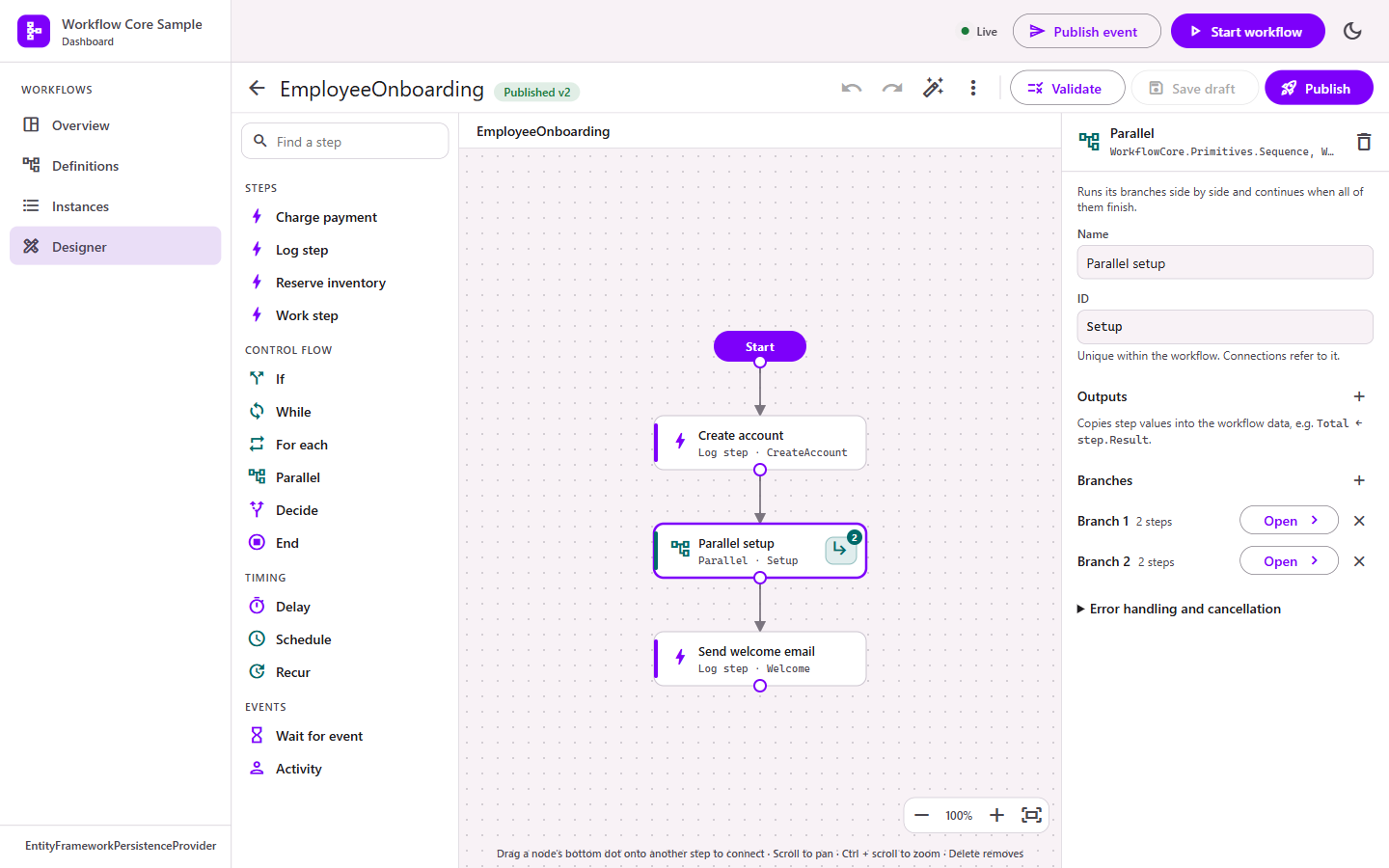The height and width of the screenshot is (868, 1389).
Task: Open Definitions in sidebar
Action: 116,166
